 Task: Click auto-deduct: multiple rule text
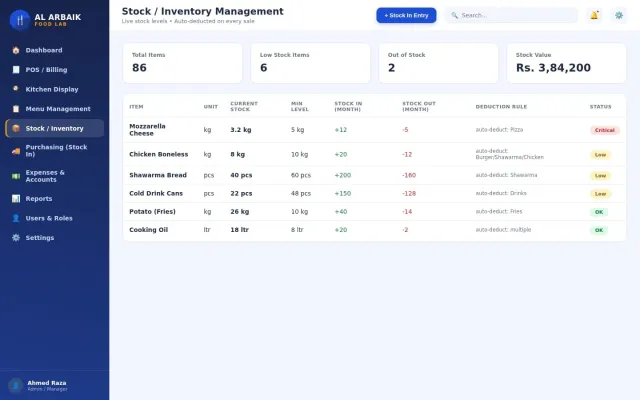(503, 230)
